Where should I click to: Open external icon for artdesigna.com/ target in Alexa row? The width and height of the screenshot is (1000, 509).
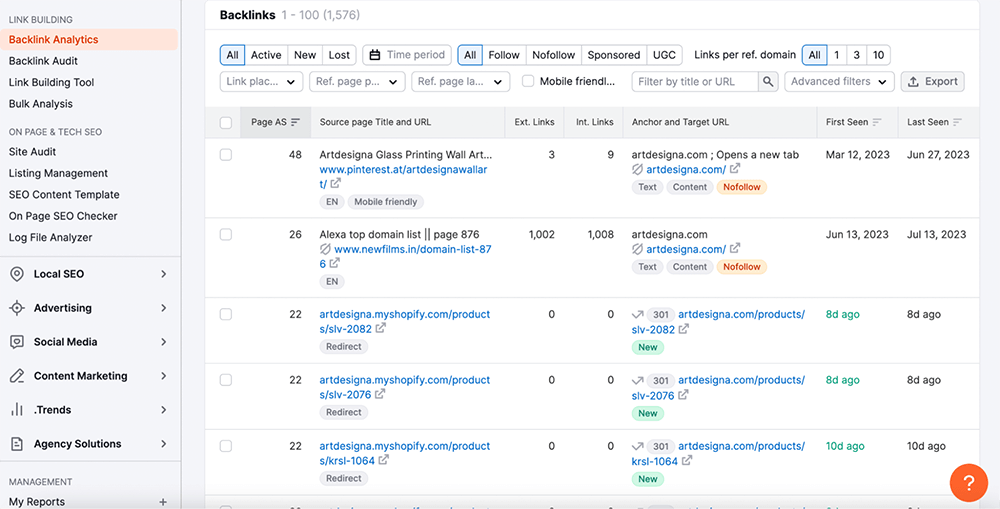tap(735, 248)
